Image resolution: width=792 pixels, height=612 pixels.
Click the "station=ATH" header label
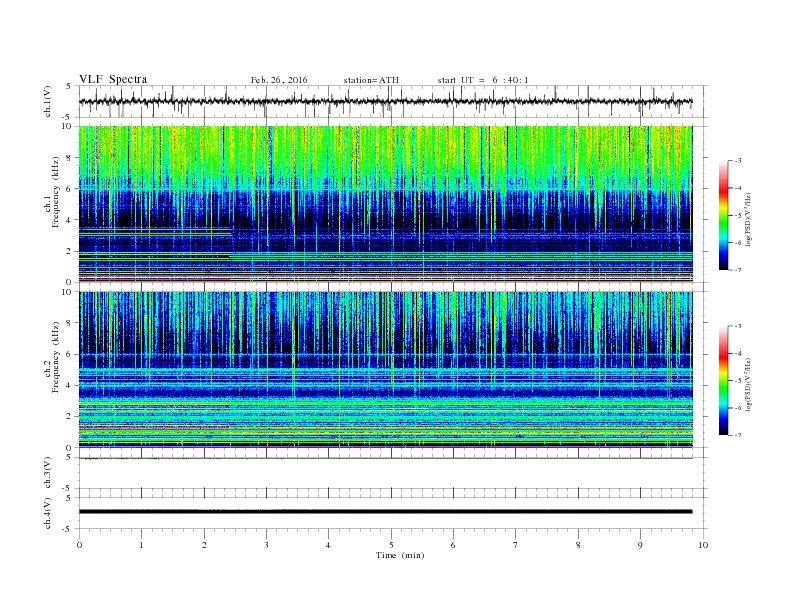[371, 80]
